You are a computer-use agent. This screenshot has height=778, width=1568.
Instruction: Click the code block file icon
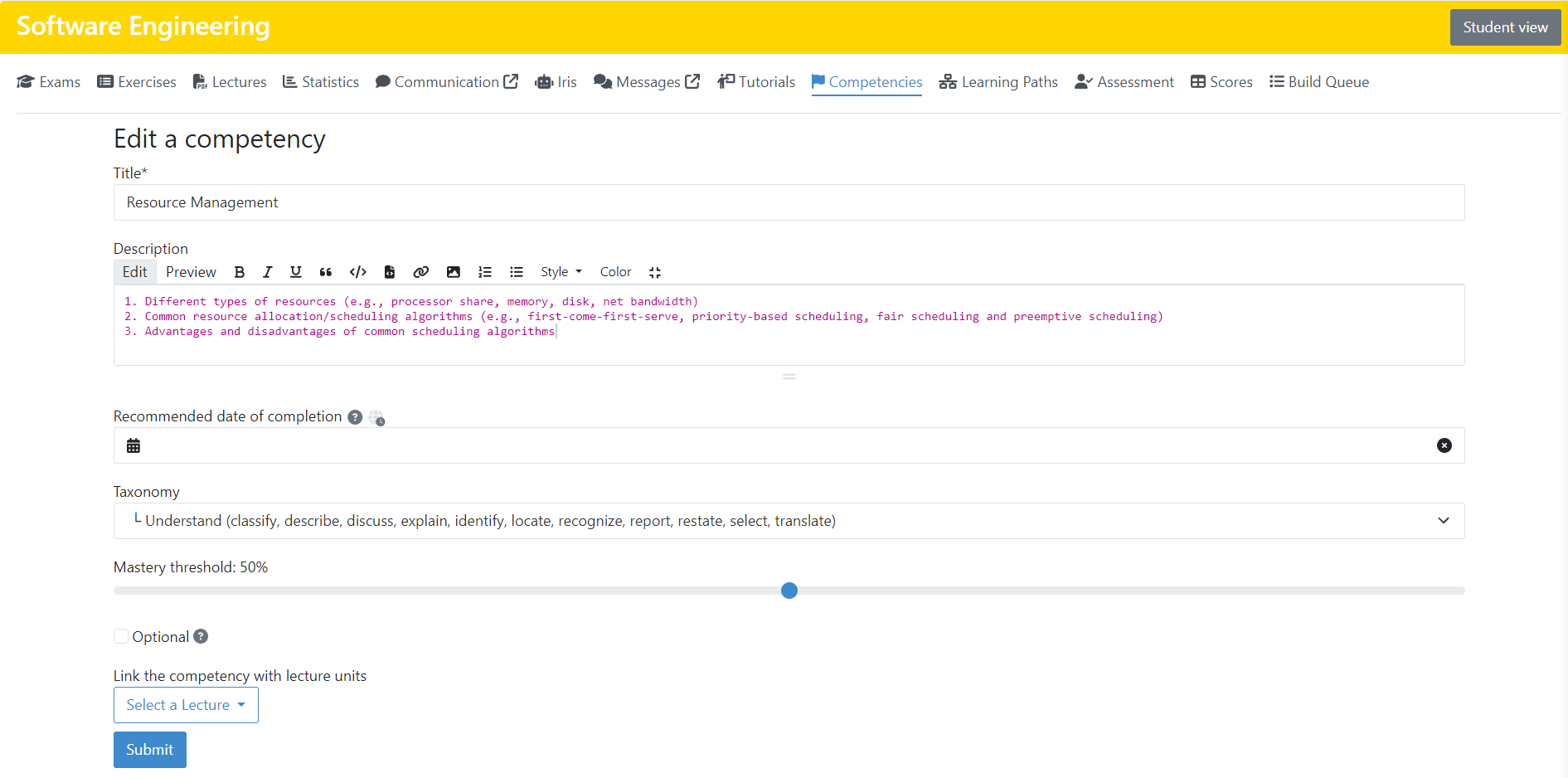click(x=390, y=272)
